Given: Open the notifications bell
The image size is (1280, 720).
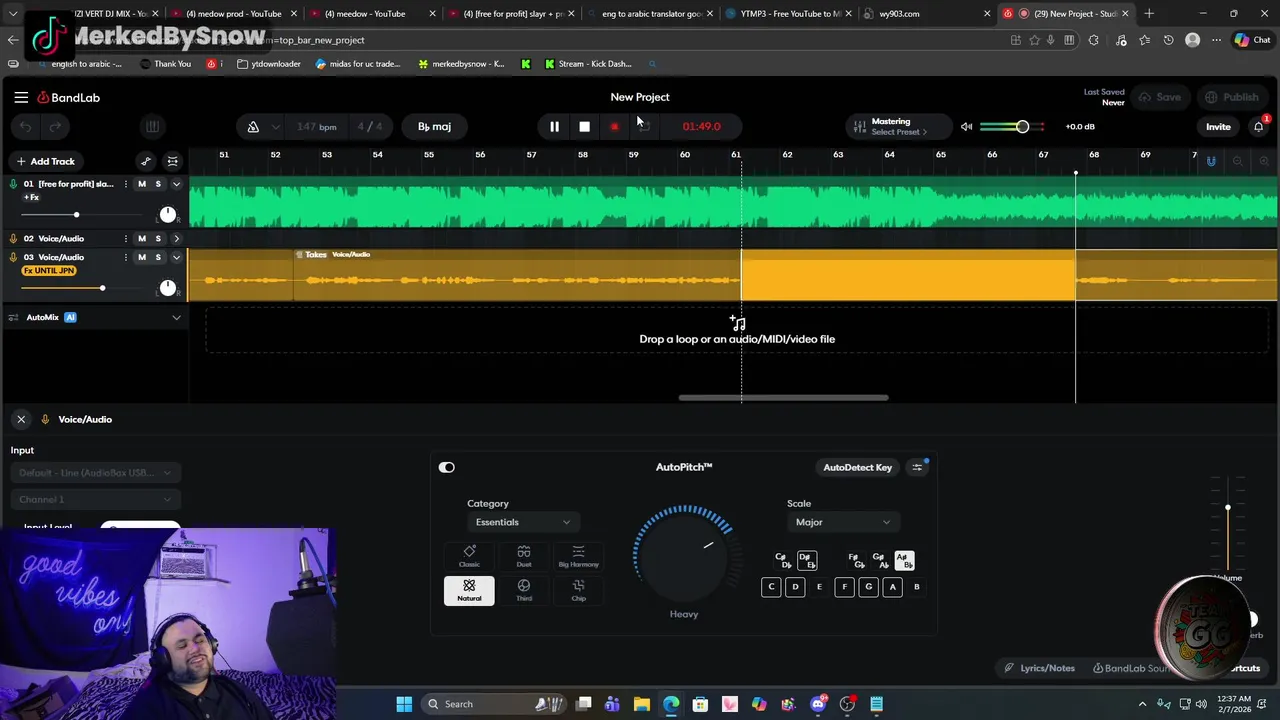Looking at the screenshot, I should 1259,127.
